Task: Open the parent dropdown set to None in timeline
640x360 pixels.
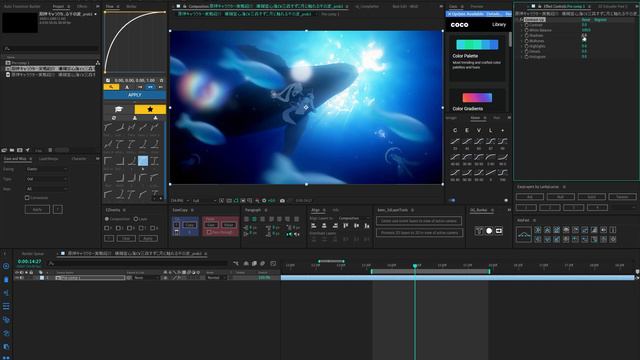Action: 146,278
